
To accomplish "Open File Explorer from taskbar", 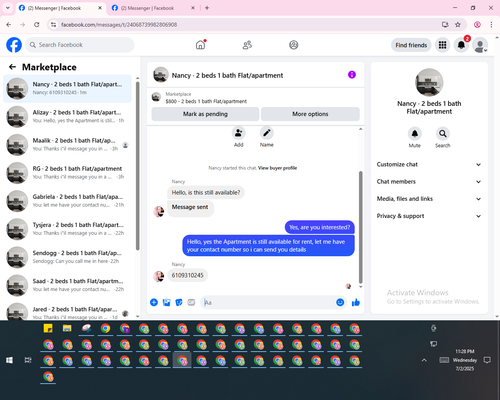I will 67,328.
